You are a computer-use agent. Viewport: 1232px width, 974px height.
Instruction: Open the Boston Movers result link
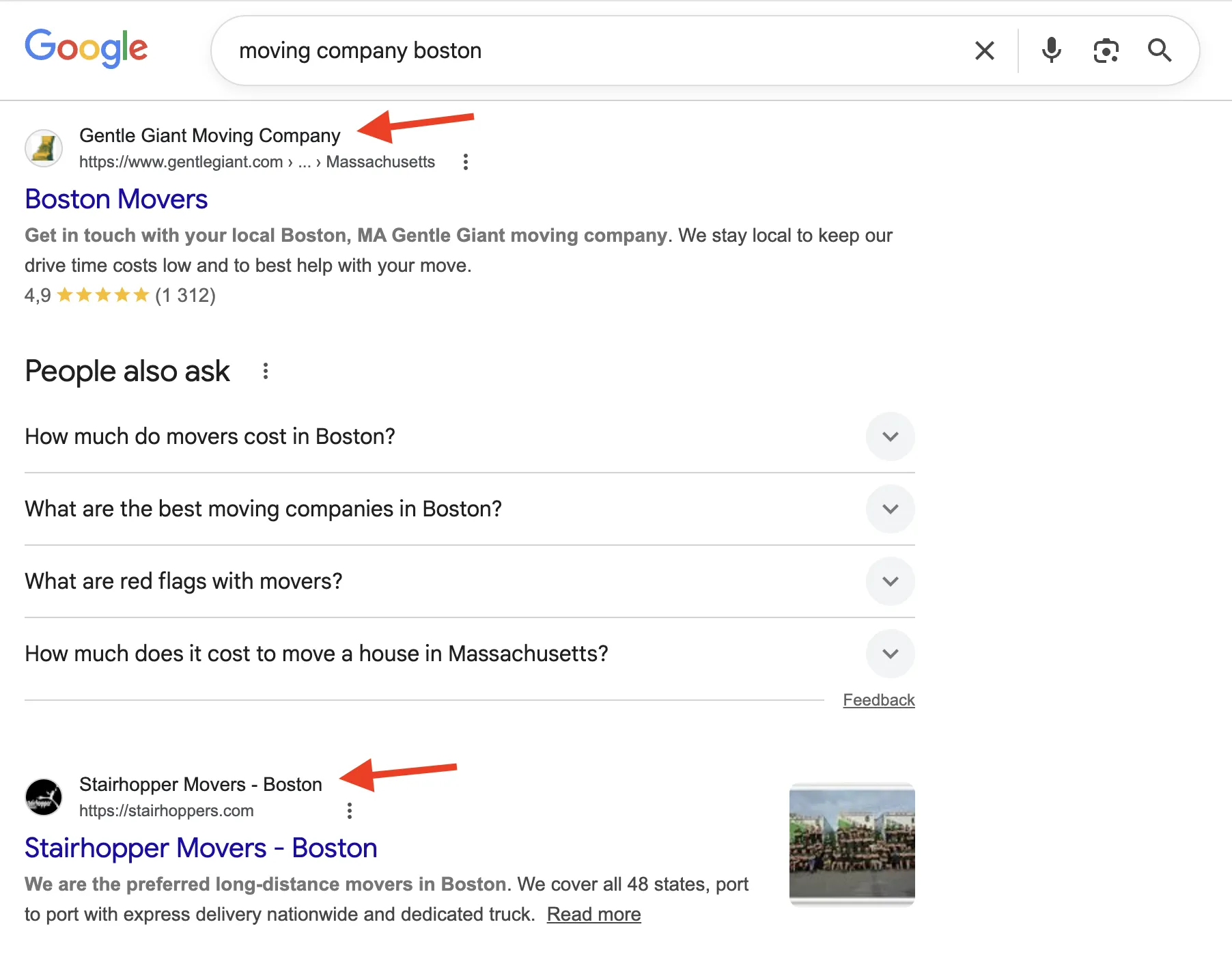click(115, 199)
